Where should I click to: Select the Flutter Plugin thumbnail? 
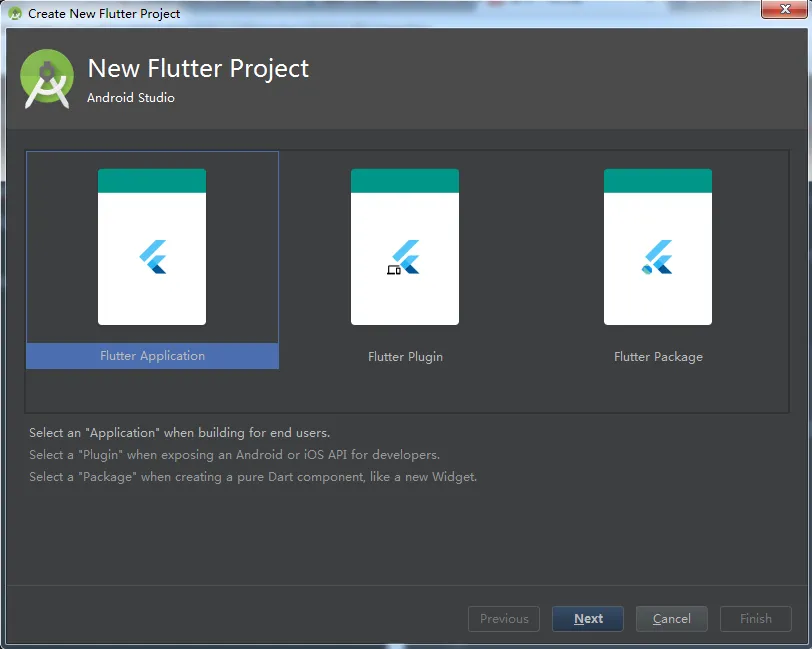pyautogui.click(x=405, y=247)
